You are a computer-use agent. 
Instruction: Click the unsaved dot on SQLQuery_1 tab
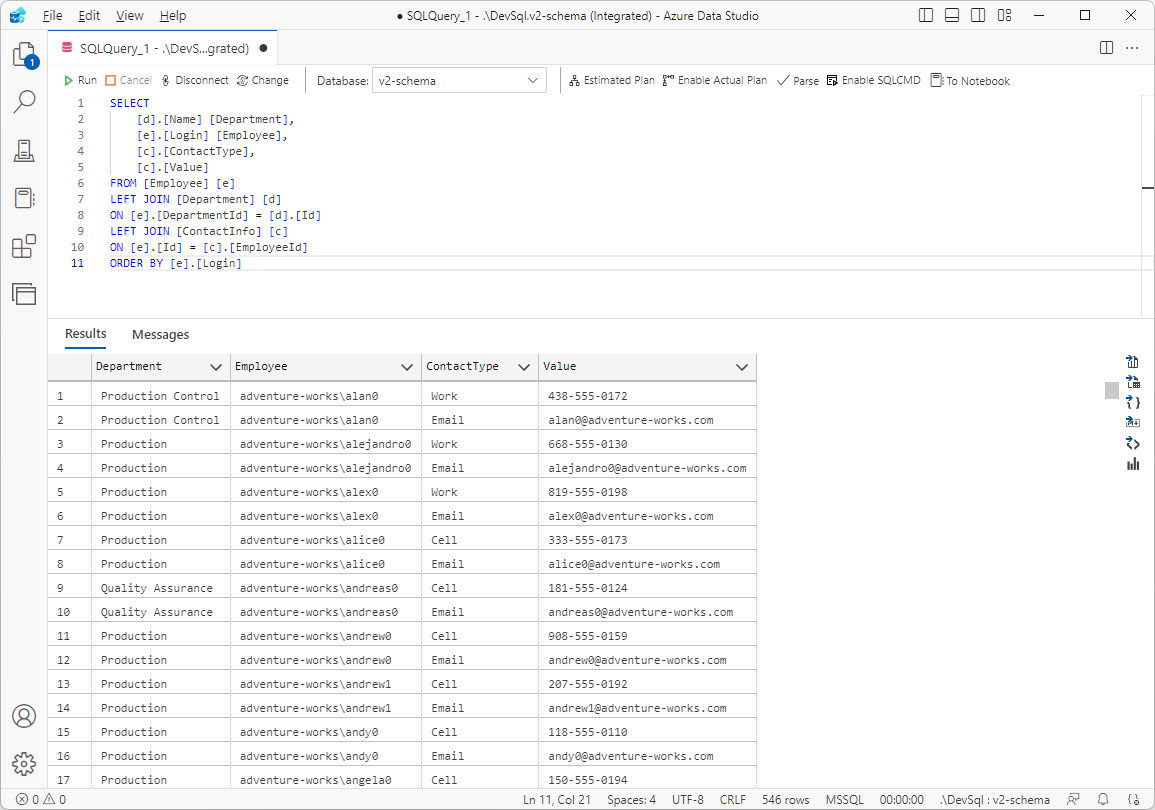[263, 48]
